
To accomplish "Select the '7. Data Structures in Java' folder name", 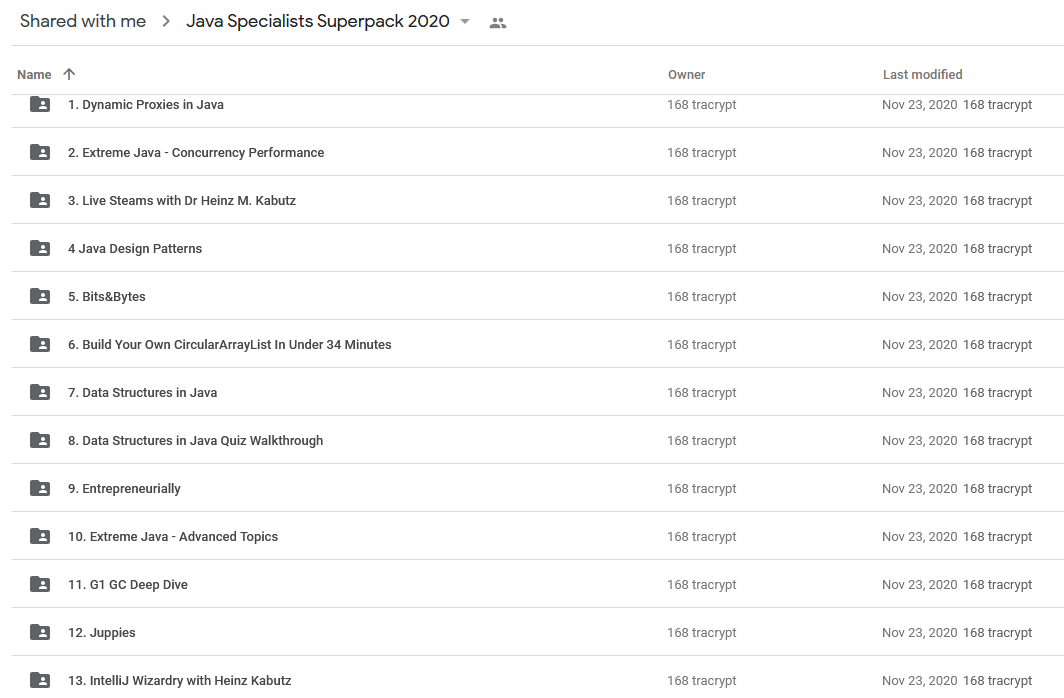I will 142,393.
